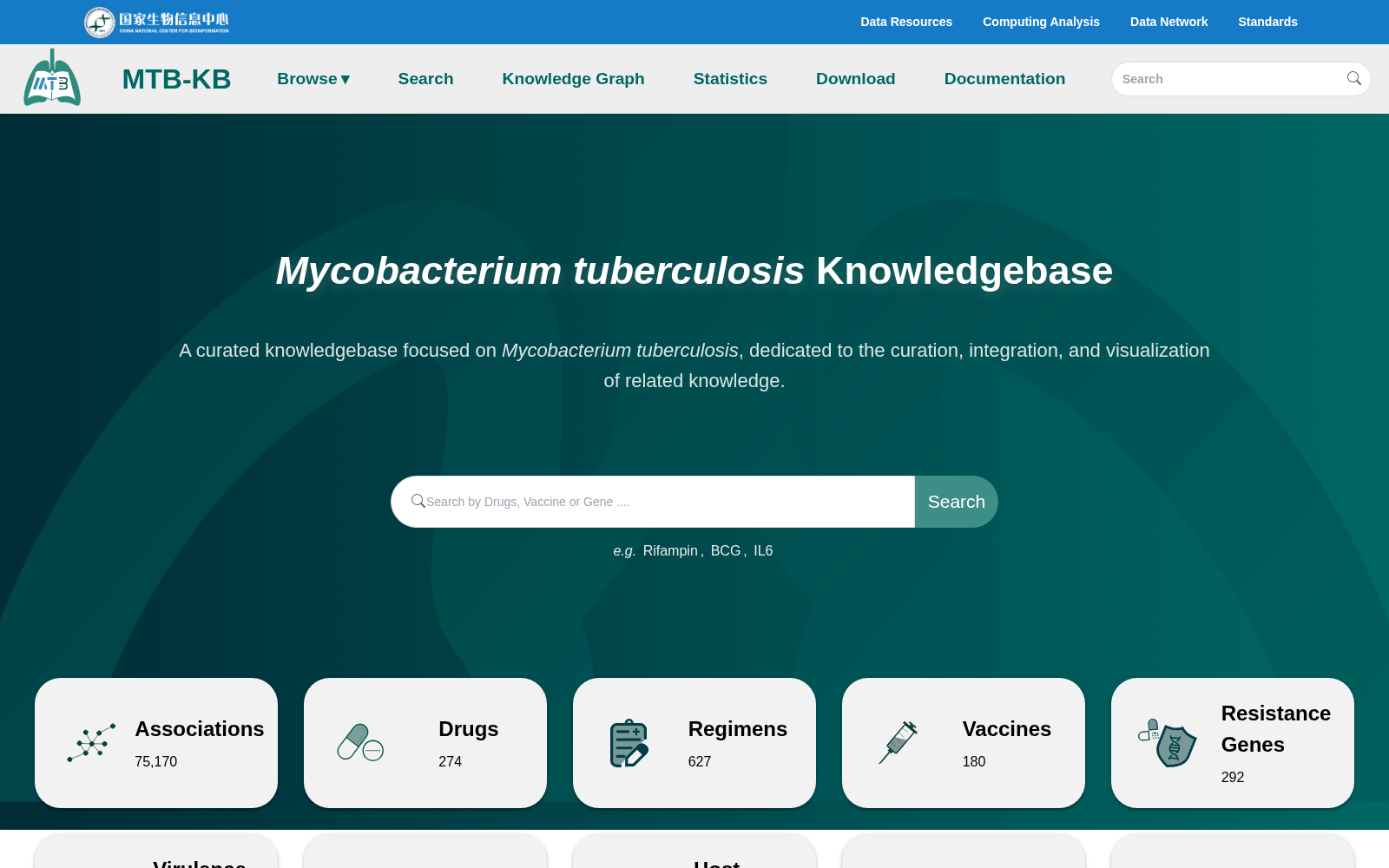The image size is (1389, 868).
Task: Click the magnifier icon in the navbar search
Action: click(1353, 79)
